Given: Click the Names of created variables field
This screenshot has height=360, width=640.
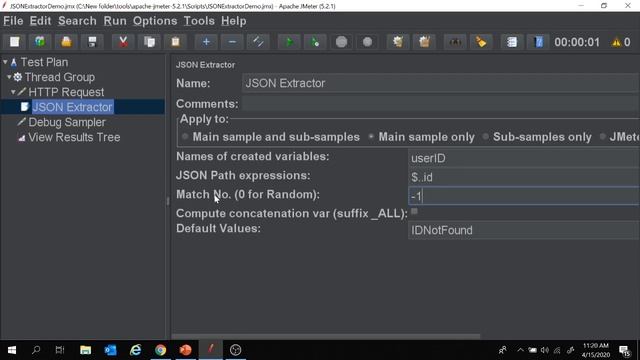Looking at the screenshot, I should click(x=524, y=158).
